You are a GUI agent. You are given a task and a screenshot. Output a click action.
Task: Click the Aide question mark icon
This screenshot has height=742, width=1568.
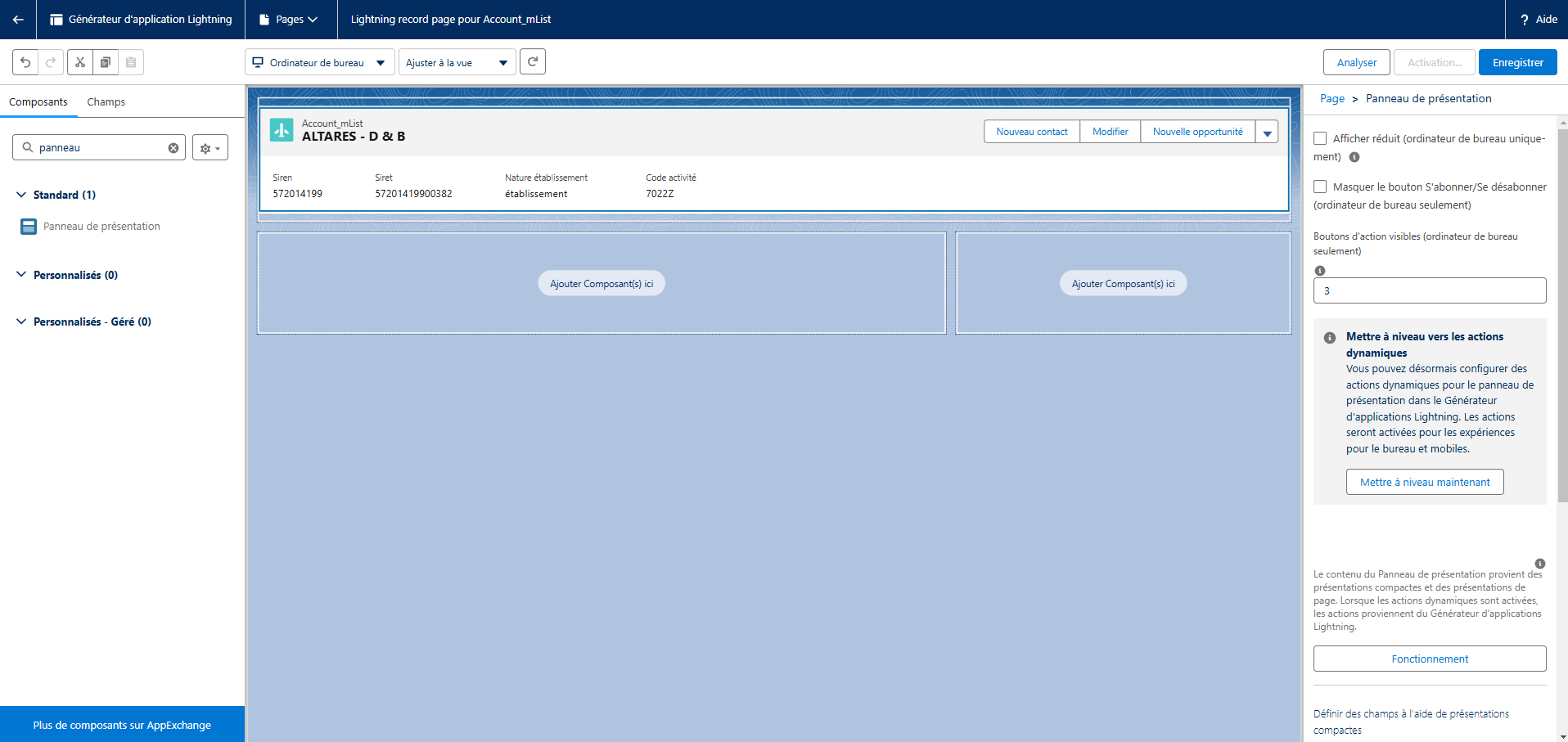1525,20
